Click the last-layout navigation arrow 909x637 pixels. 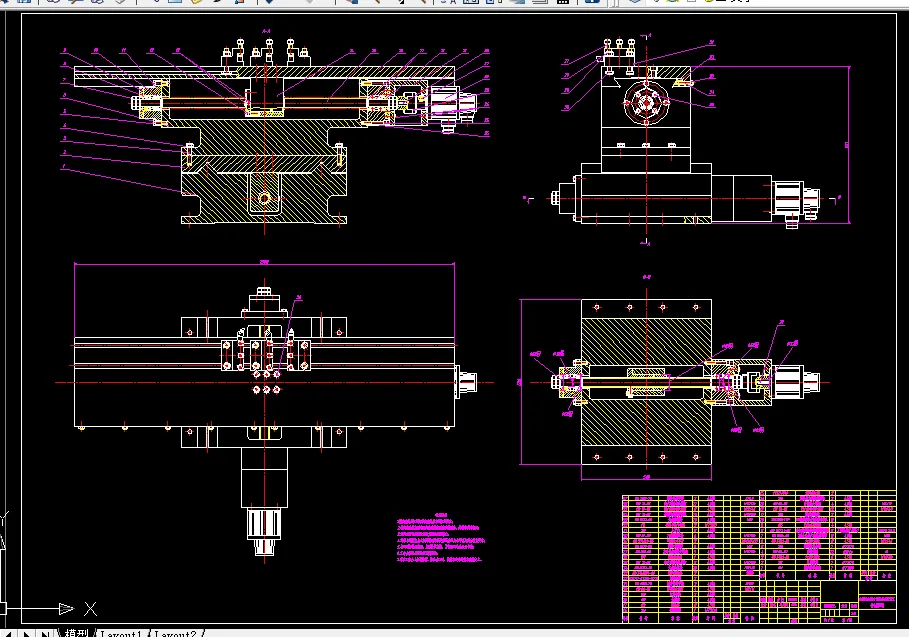pyautogui.click(x=45, y=632)
